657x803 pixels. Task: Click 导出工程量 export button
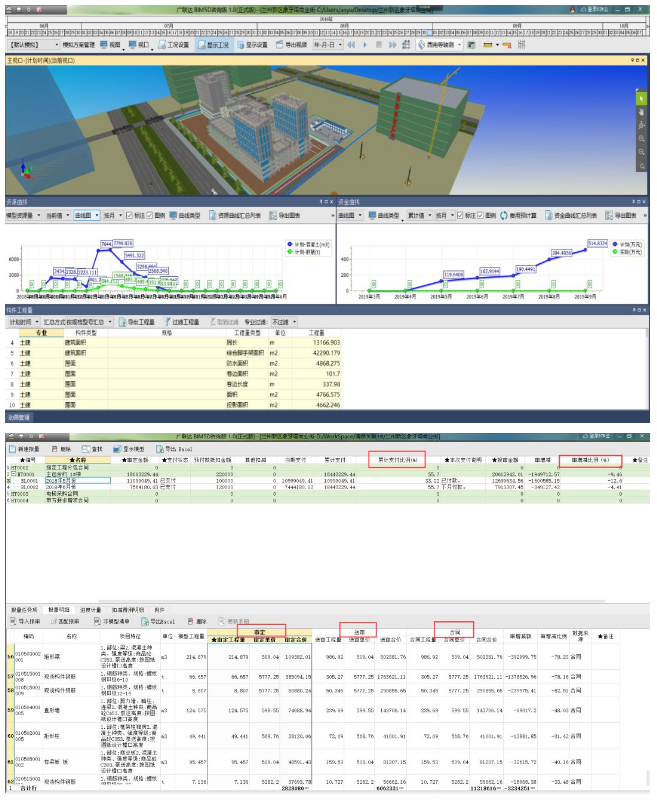[137, 322]
